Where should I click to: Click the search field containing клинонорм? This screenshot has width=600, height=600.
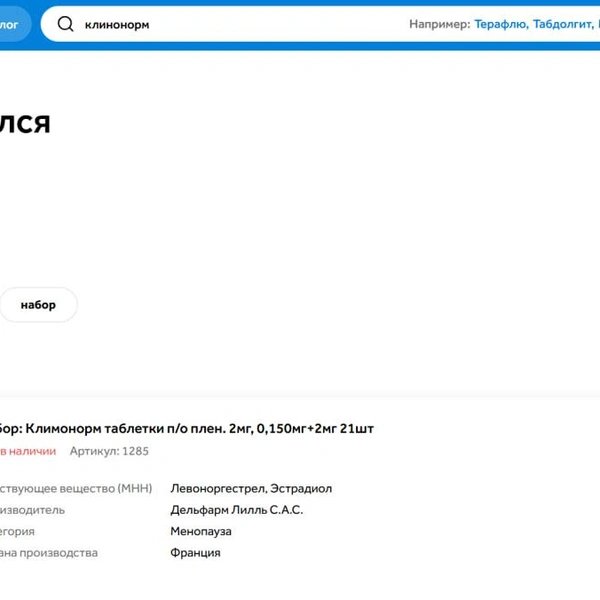pyautogui.click(x=320, y=24)
